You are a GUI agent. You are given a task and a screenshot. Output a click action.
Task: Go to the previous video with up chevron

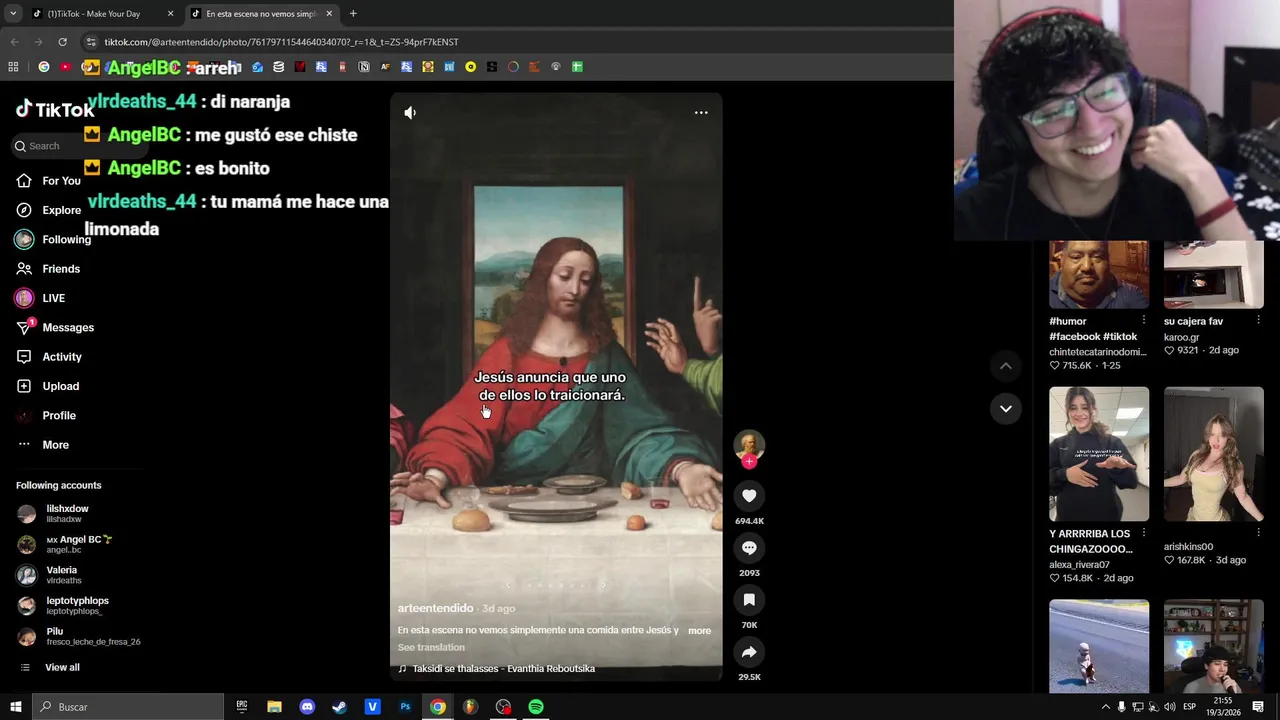pyautogui.click(x=1006, y=366)
